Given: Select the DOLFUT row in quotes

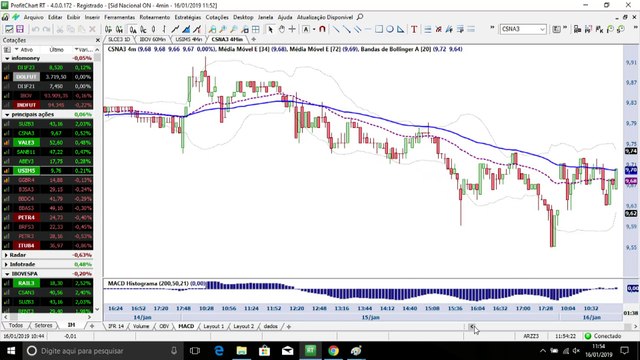Looking at the screenshot, I should click(x=47, y=77).
